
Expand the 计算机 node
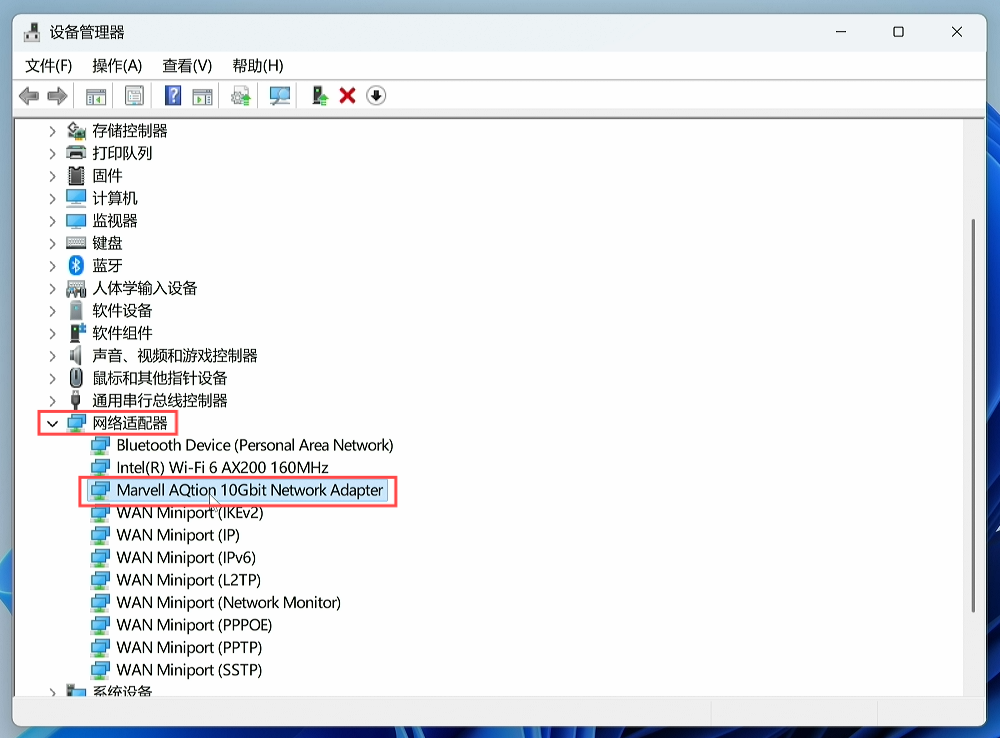tap(52, 198)
